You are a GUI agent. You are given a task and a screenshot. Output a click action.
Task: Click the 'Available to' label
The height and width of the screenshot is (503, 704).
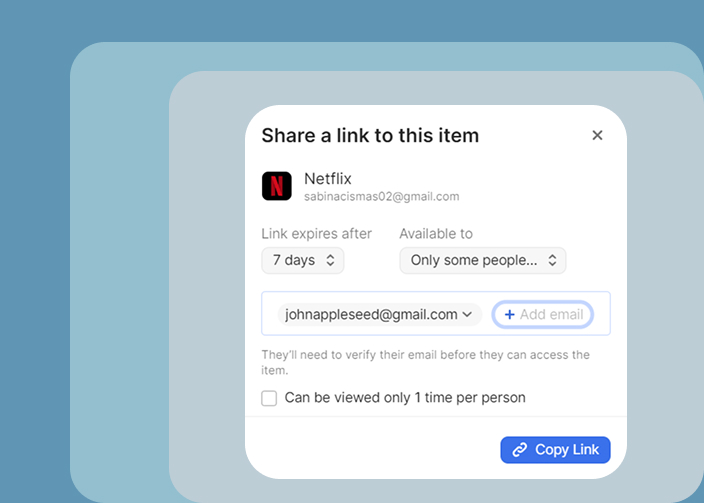(436, 234)
